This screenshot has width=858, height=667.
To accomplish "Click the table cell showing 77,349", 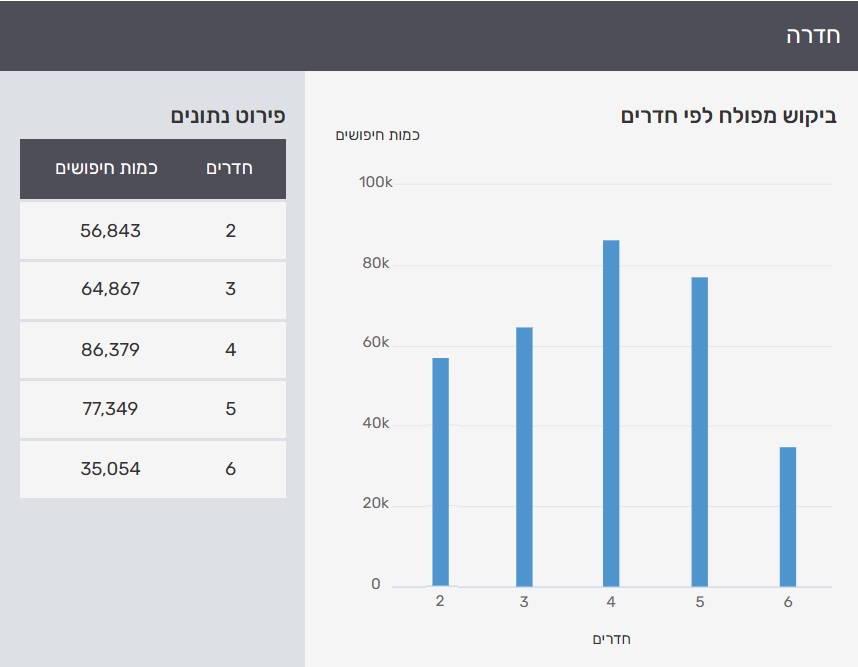I will [x=110, y=409].
